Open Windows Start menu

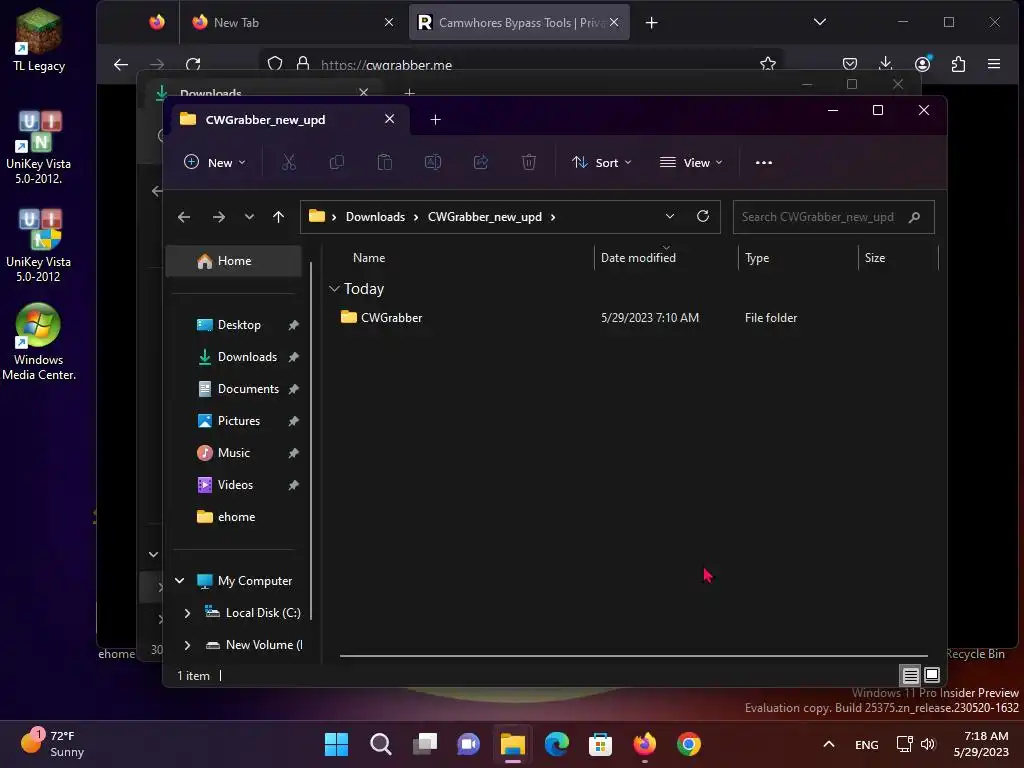click(x=336, y=744)
